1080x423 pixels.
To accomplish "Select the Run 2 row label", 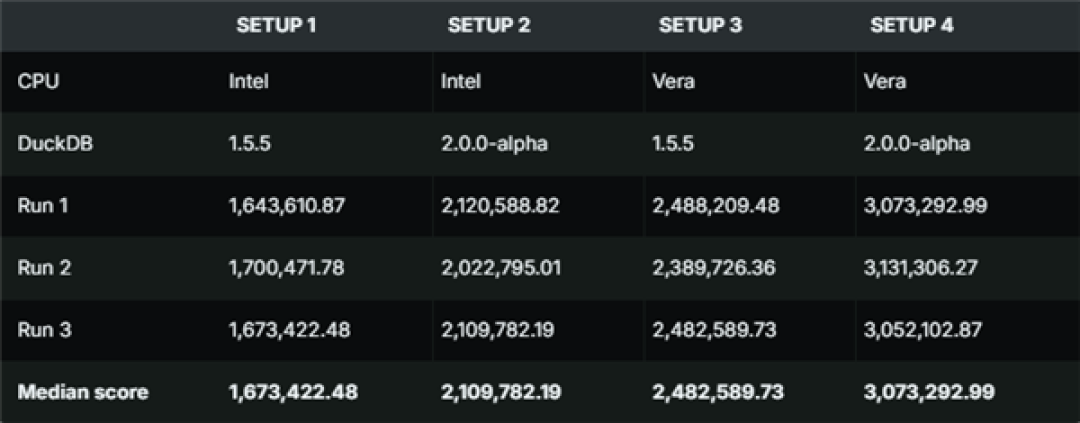I will [44, 268].
